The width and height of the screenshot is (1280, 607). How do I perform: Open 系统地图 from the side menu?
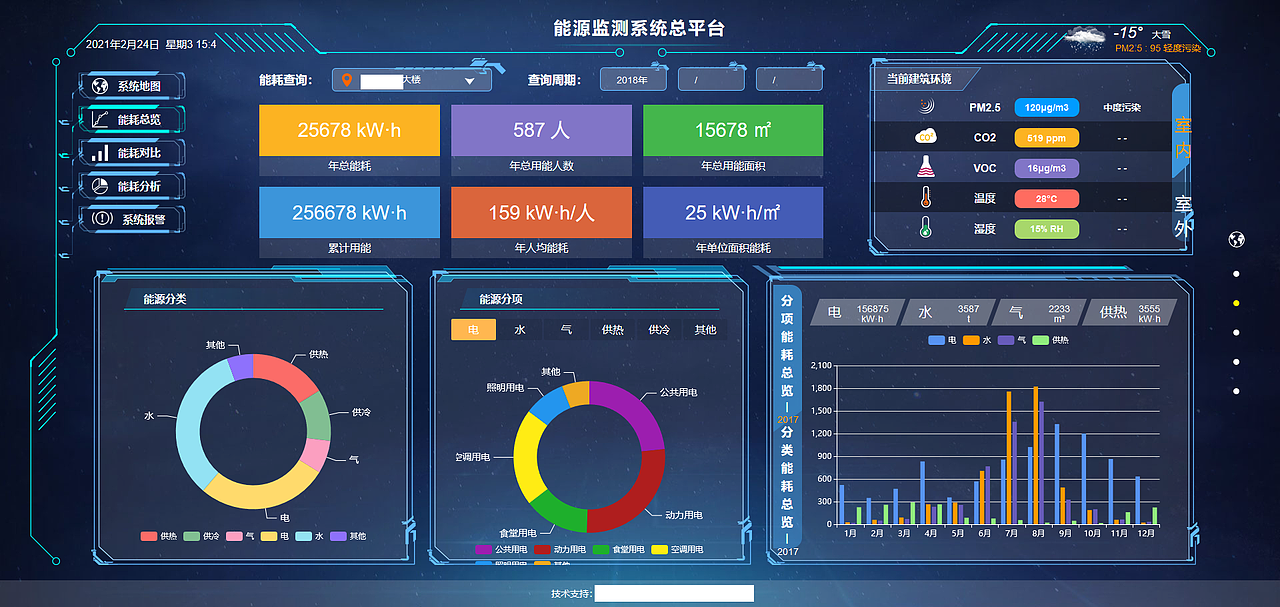pyautogui.click(x=132, y=86)
